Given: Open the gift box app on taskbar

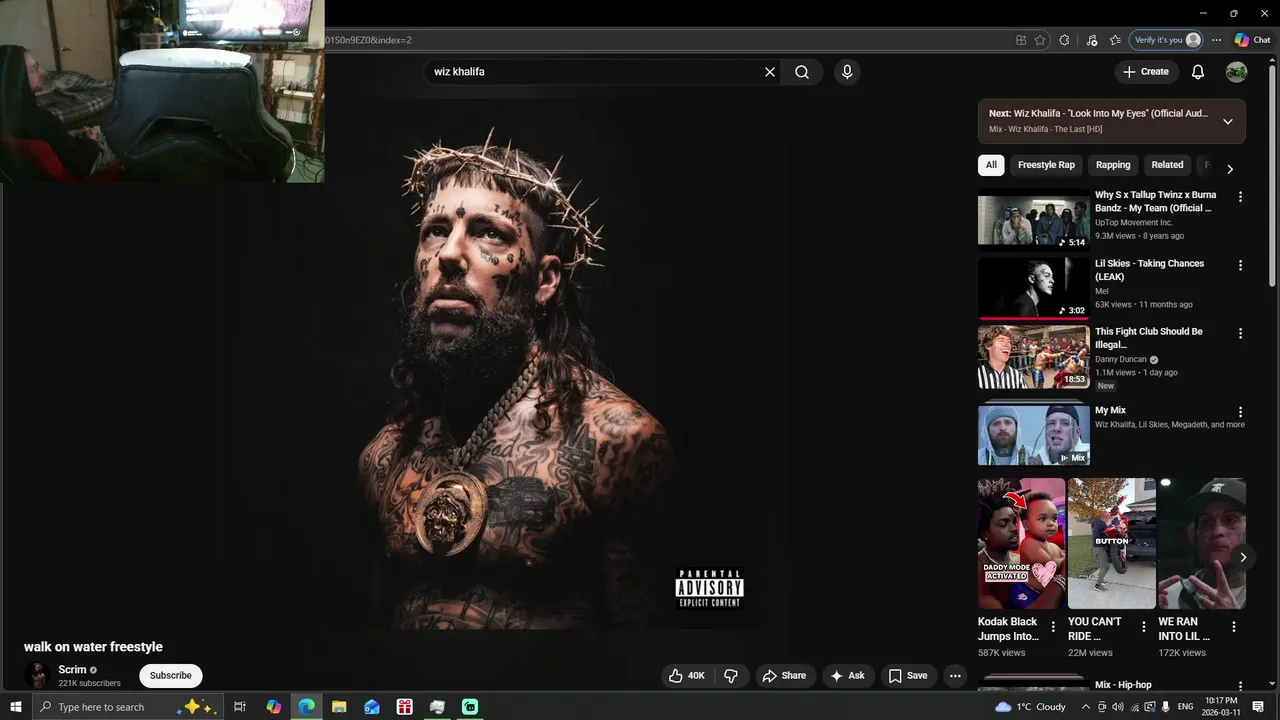Looking at the screenshot, I should point(404,707).
